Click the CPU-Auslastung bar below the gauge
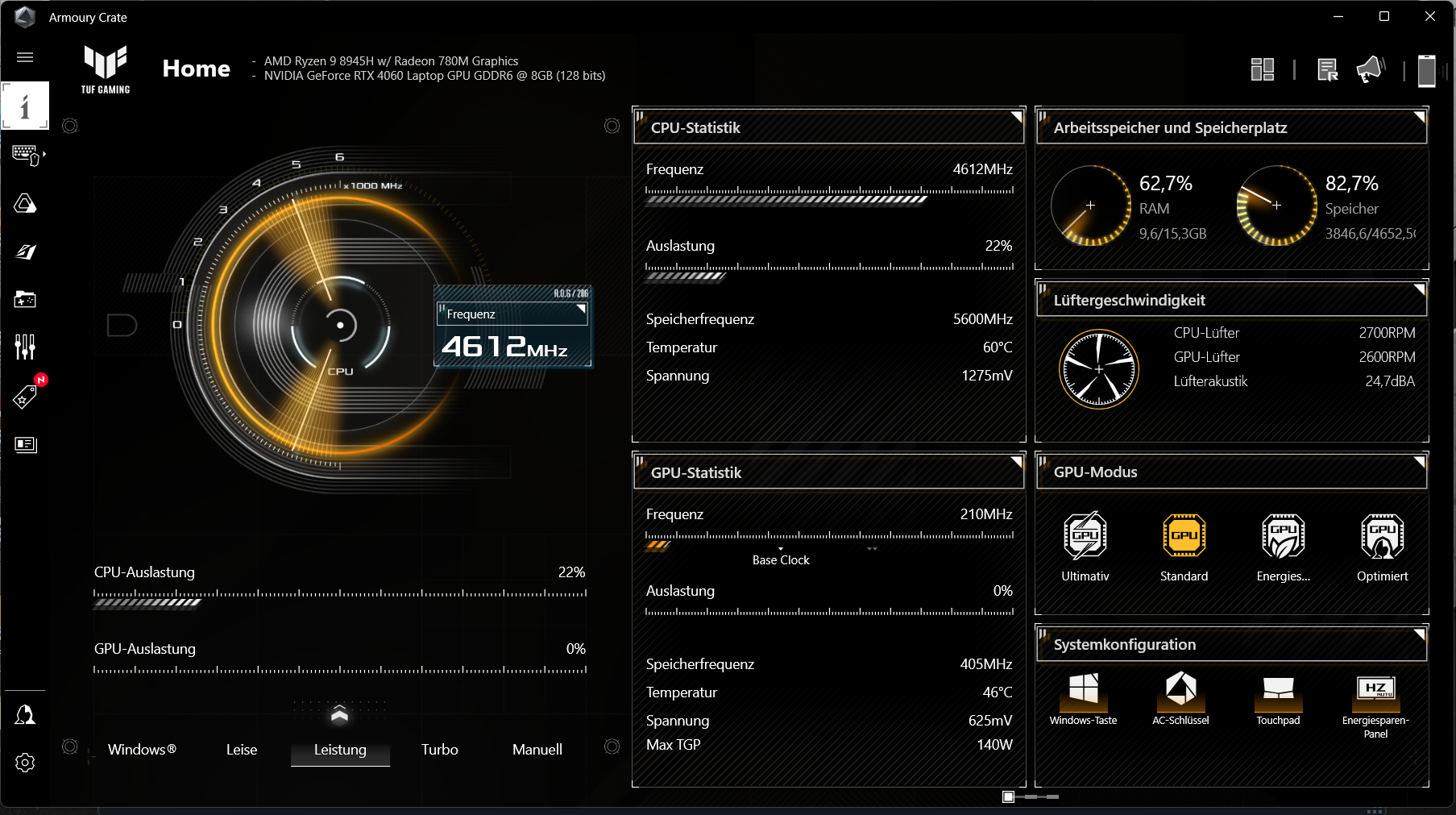Image resolution: width=1456 pixels, height=815 pixels. [x=340, y=598]
